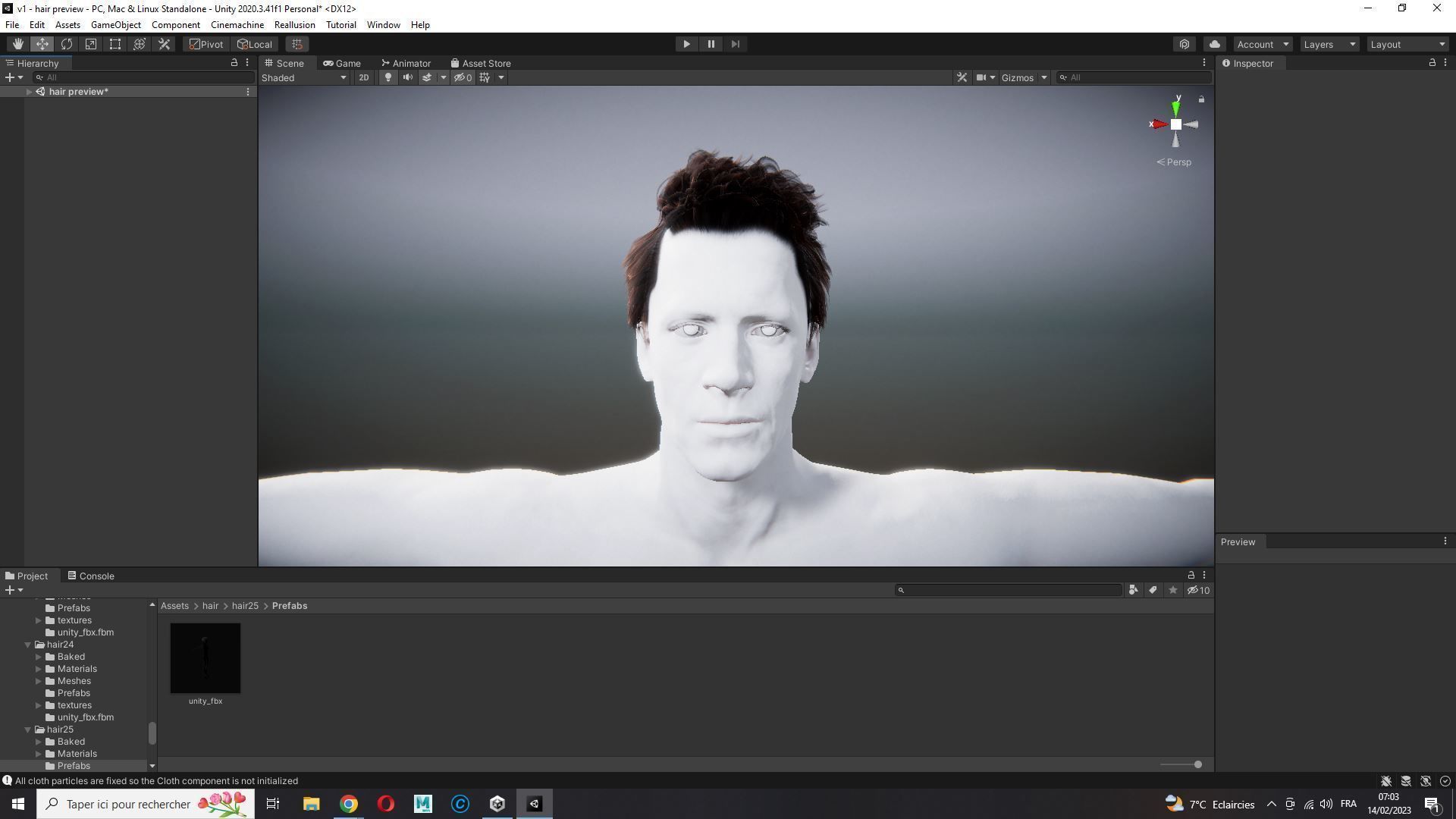Select the Rotate tool
1456x819 pixels.
(x=67, y=44)
